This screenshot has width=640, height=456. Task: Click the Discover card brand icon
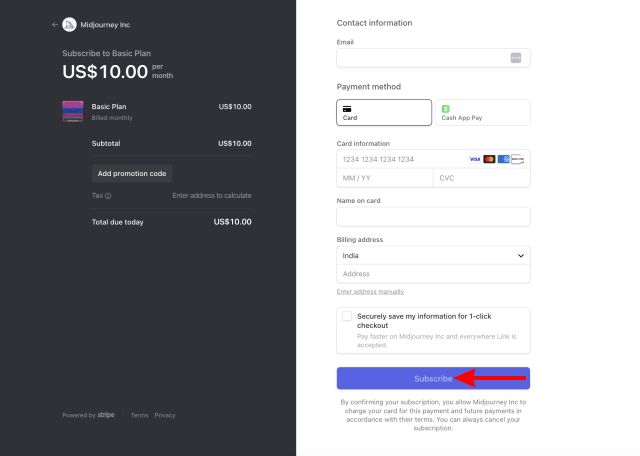pos(518,159)
